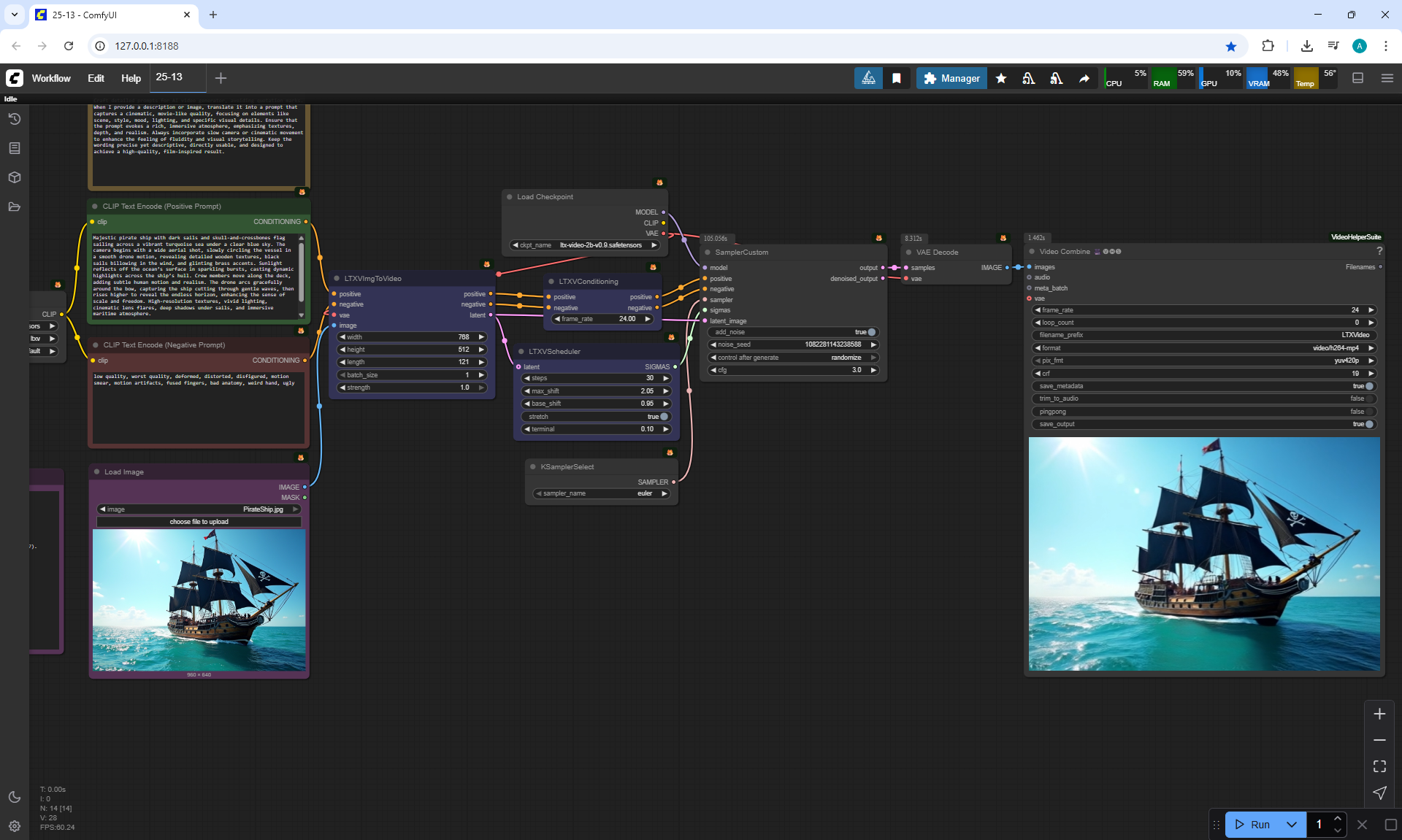The height and width of the screenshot is (840, 1402).
Task: Toggle save_metadata in Video Combine
Action: point(1369,386)
